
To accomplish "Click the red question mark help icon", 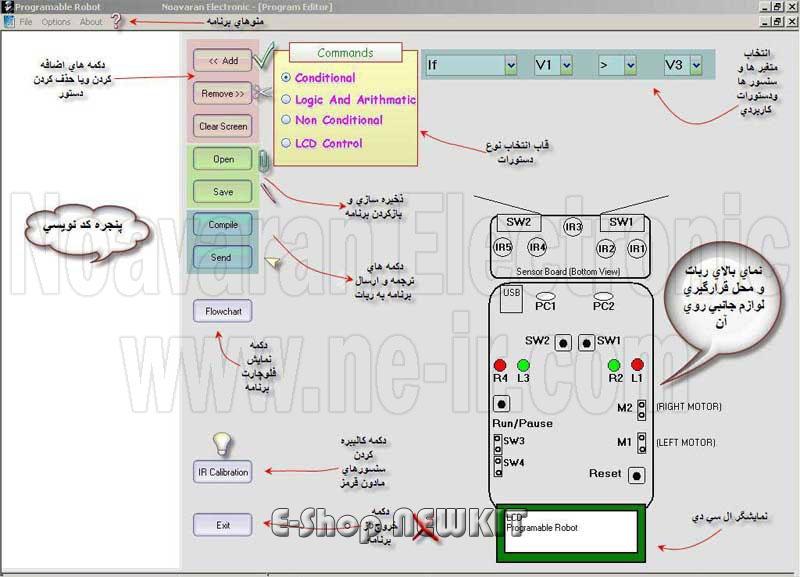I will pos(116,21).
